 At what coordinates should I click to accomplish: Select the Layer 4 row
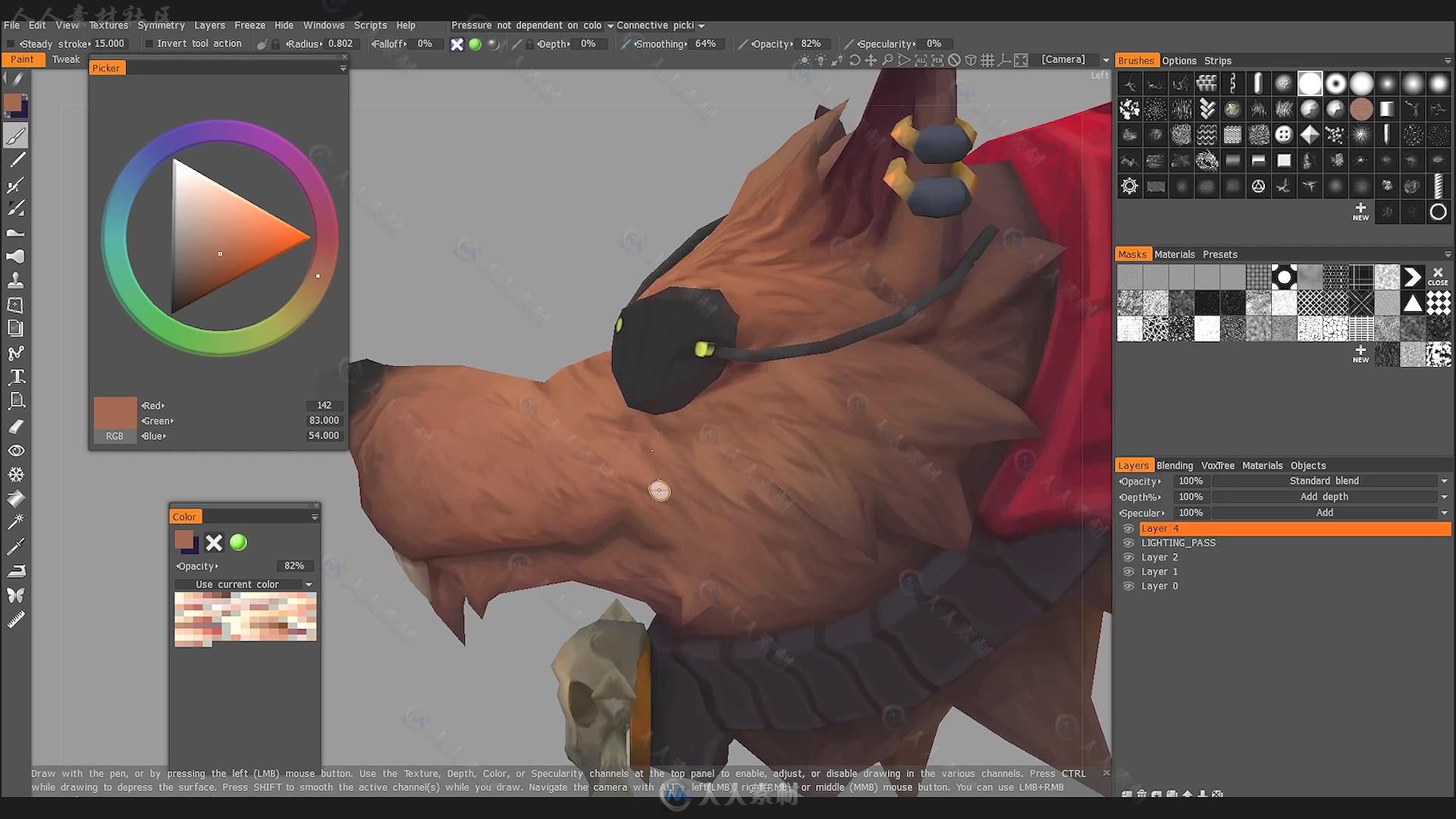1294,529
